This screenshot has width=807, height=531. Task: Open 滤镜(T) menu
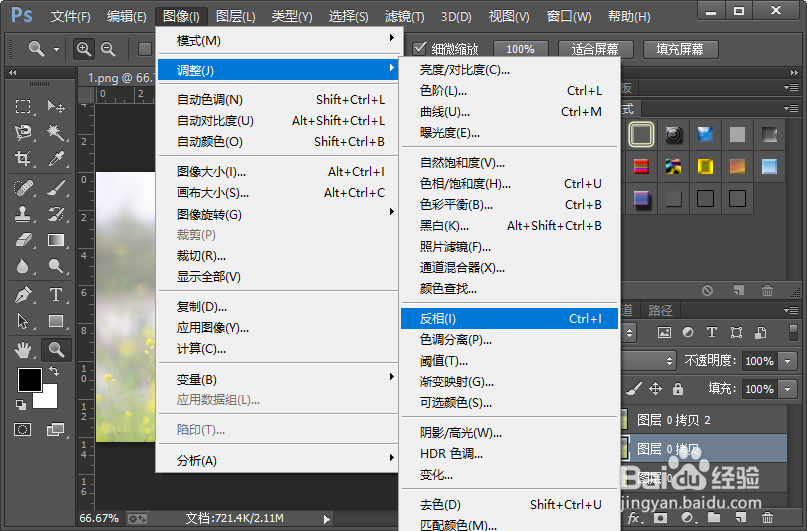coord(405,16)
